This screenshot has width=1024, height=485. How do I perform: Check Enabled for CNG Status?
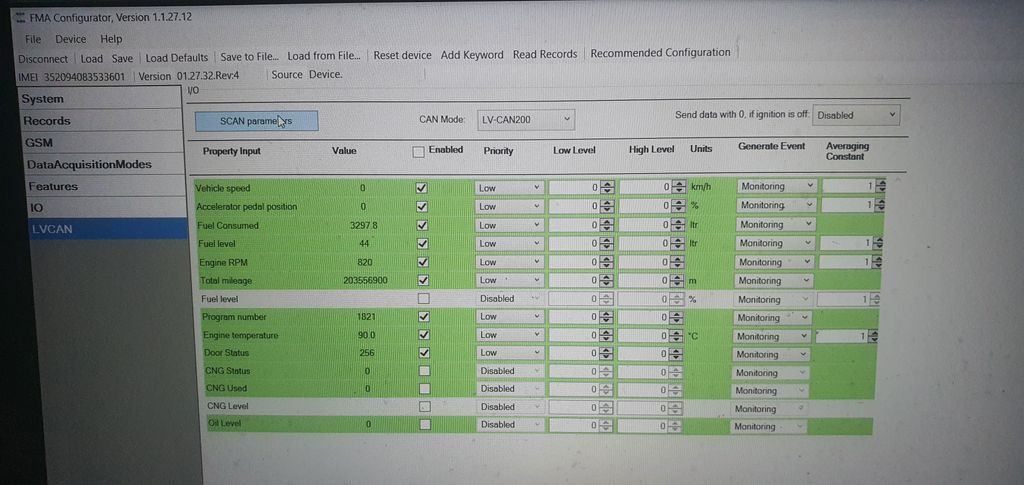(424, 371)
